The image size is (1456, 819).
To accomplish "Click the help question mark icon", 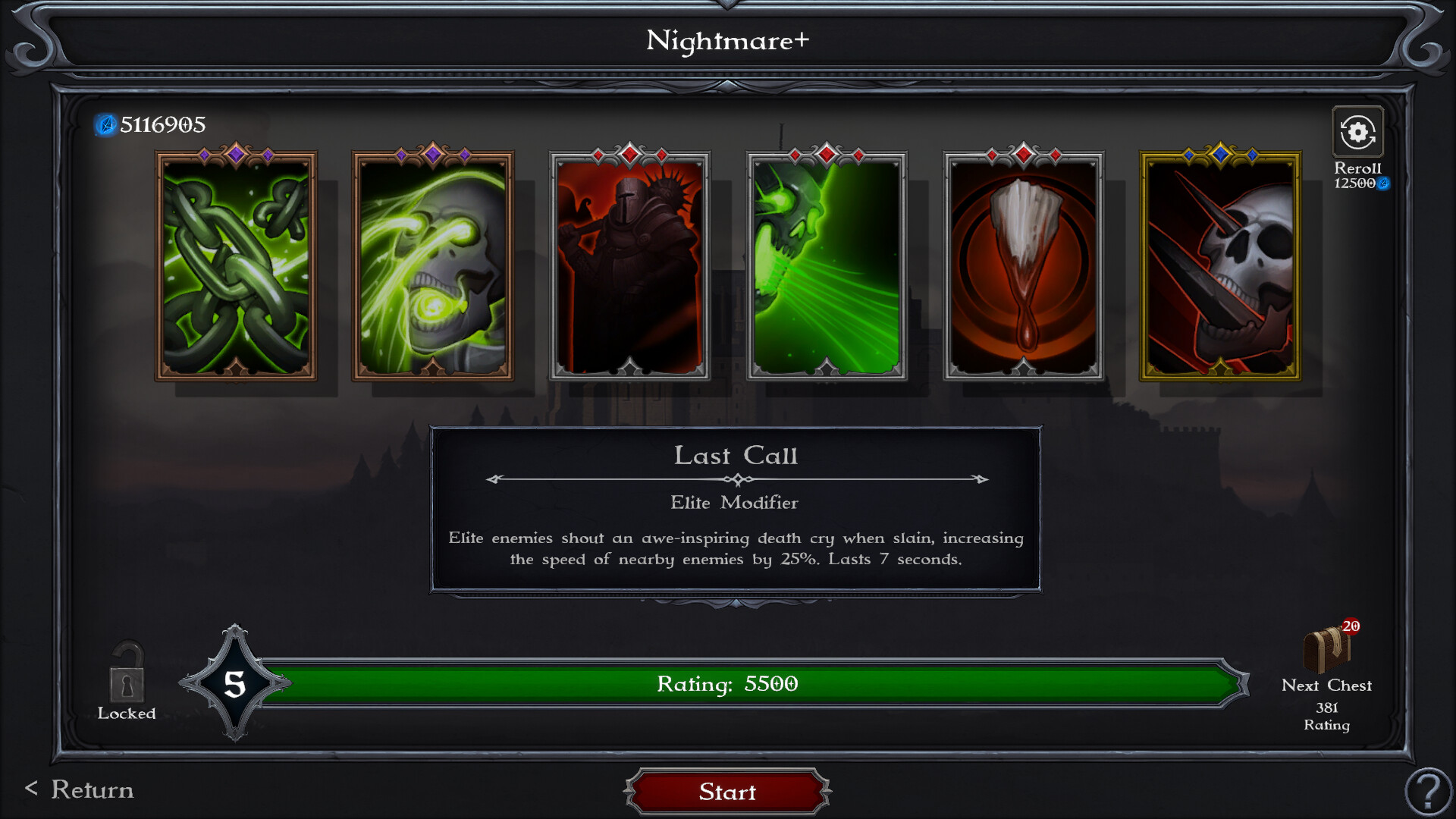I will point(1429,791).
